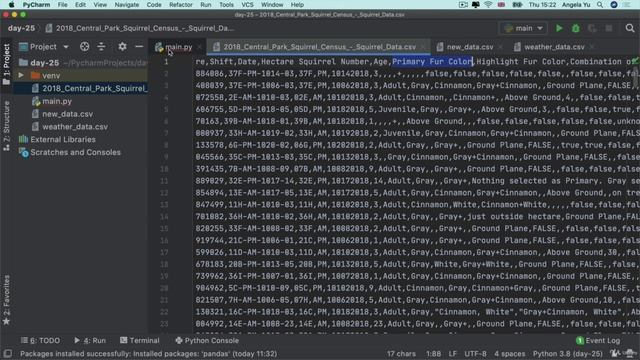Image resolution: width=640 pixels, height=360 pixels.
Task: Open the Navigate menu
Action: (127, 5)
